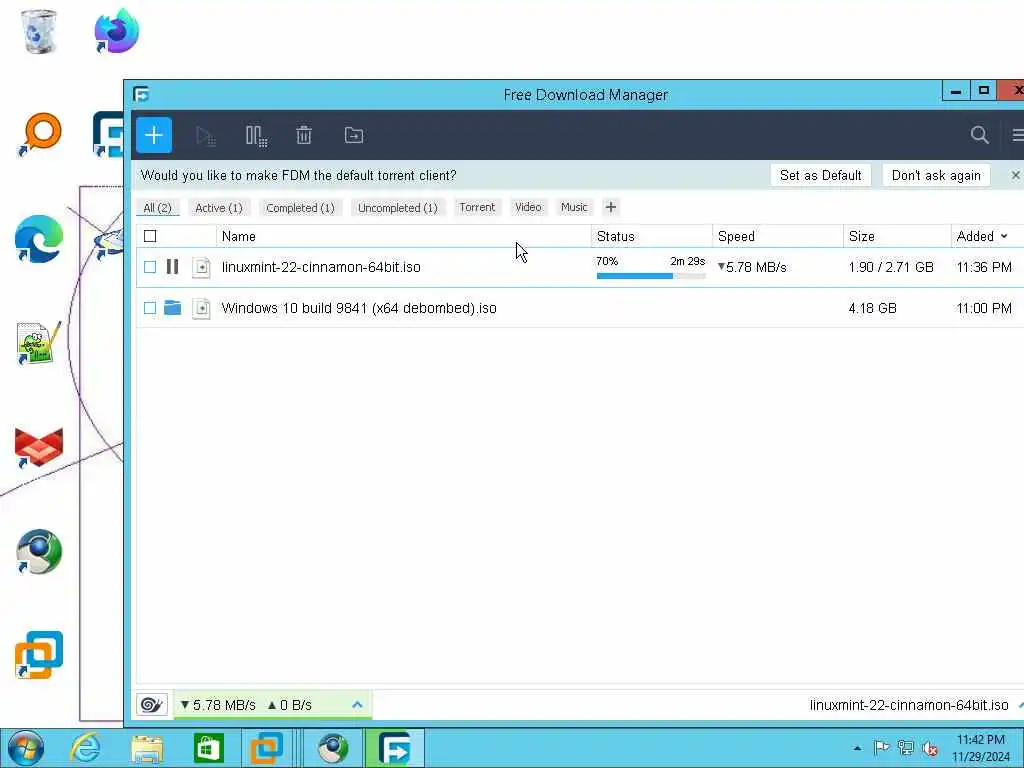Toggle the select-all header checkbox
1024x768 pixels.
[150, 236]
